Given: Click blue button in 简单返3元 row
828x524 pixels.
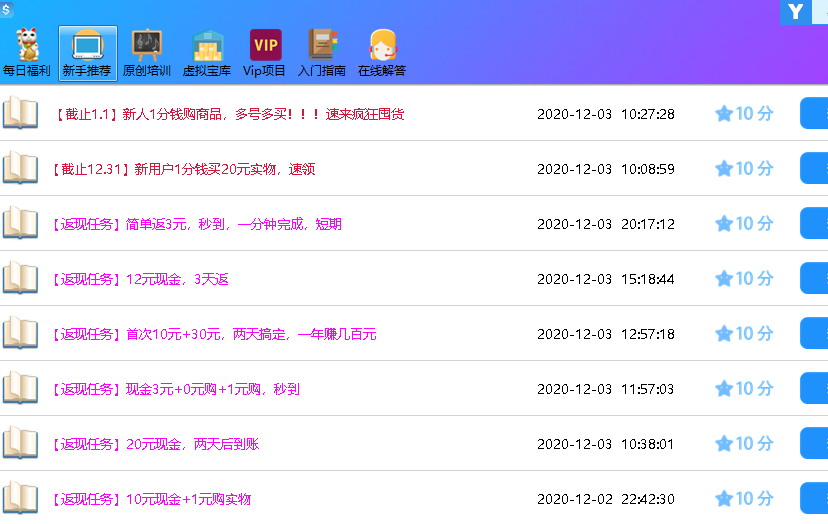Looking at the screenshot, I should coord(814,223).
